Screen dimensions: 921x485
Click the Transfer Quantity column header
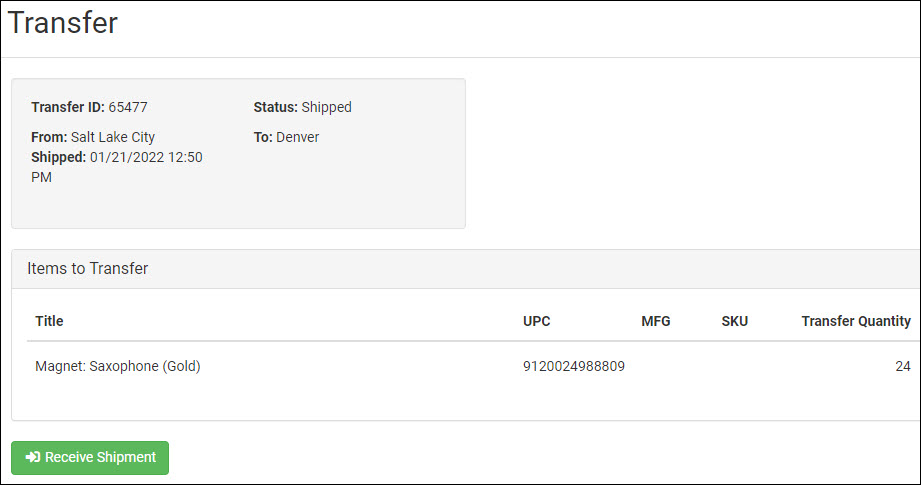coord(856,321)
